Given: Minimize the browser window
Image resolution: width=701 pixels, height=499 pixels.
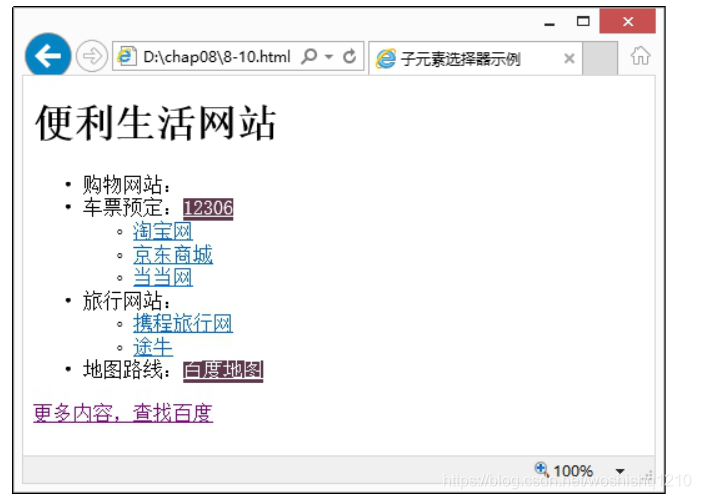Looking at the screenshot, I should (549, 24).
